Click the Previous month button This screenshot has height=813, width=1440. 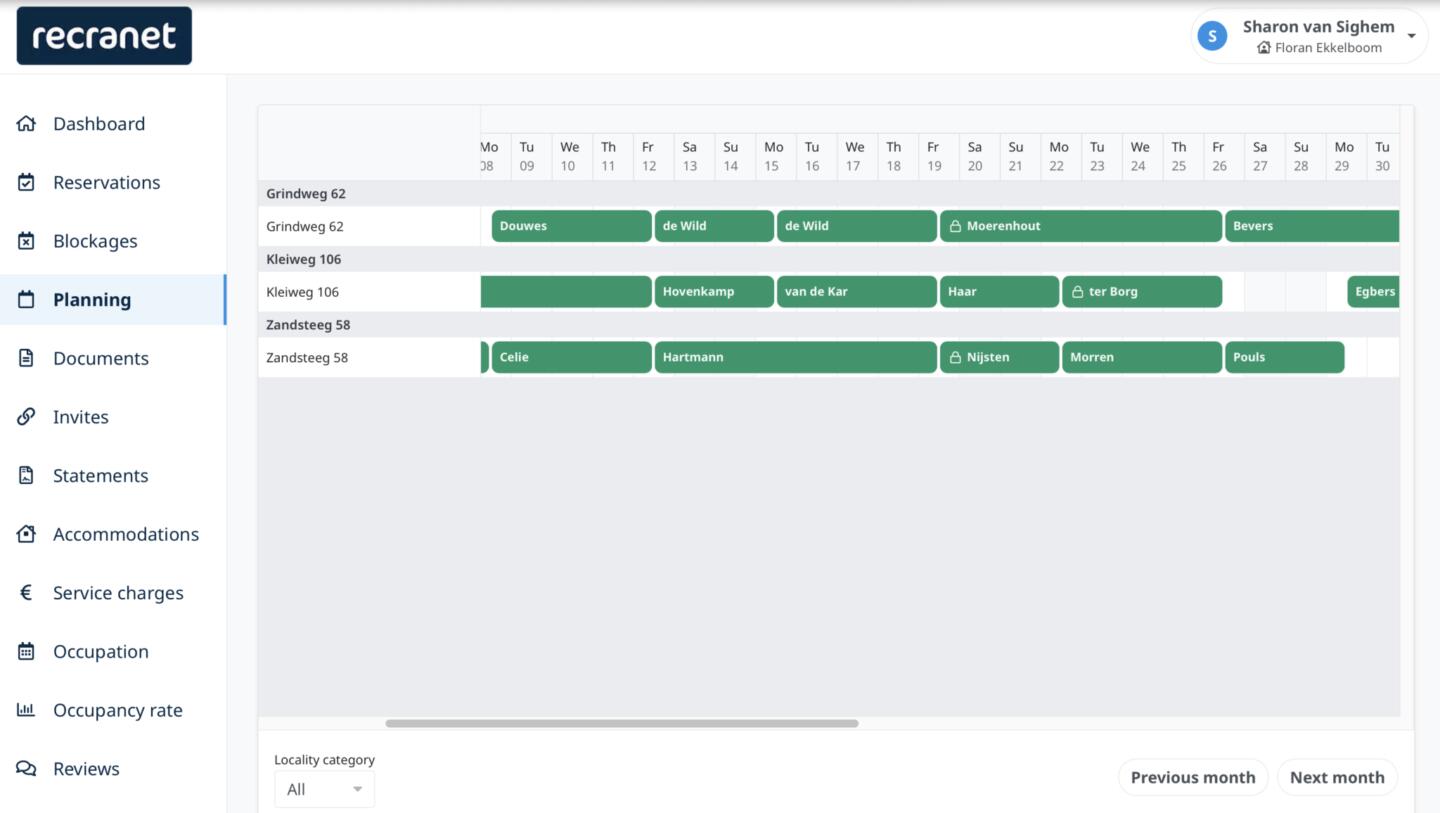point(1192,777)
